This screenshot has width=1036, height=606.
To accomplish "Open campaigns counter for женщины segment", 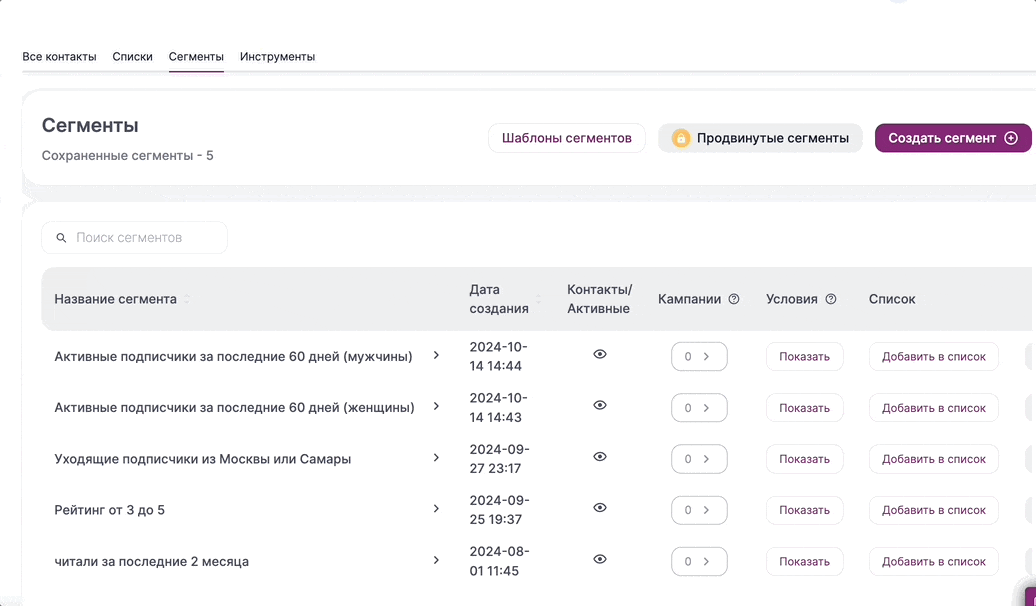I will [699, 408].
